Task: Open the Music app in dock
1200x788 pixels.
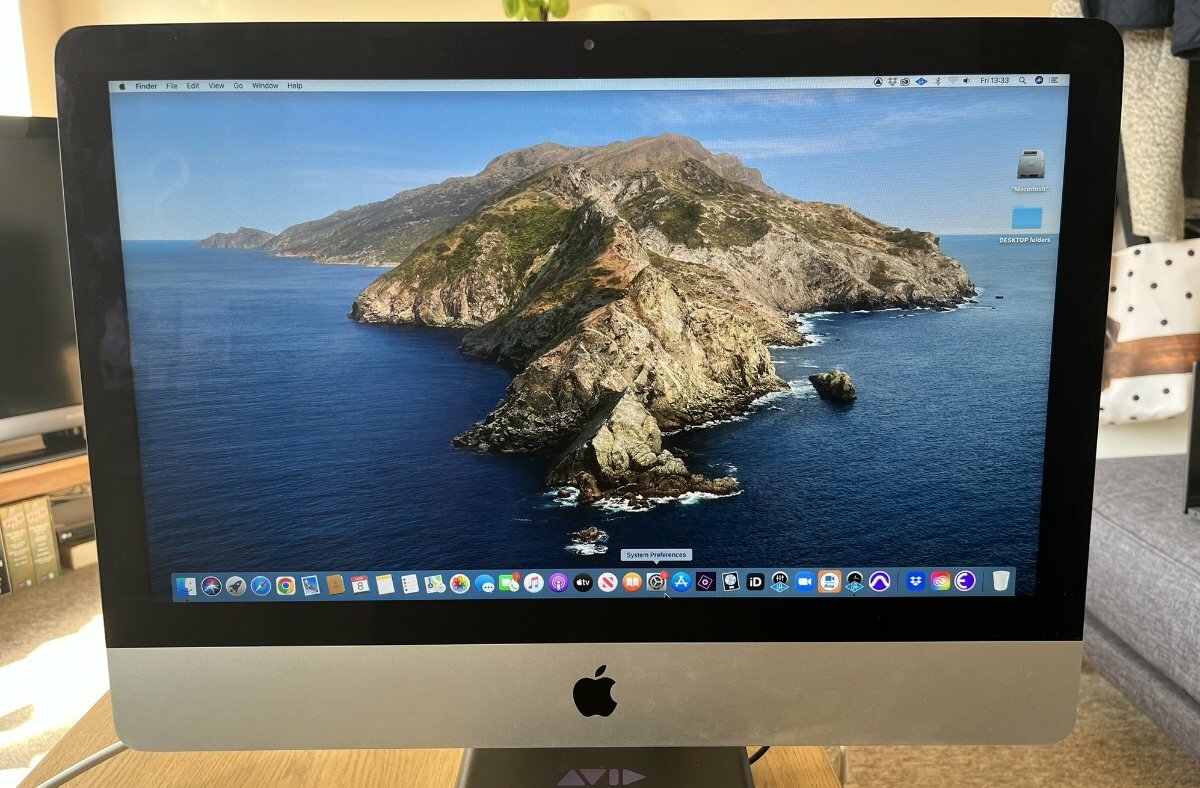Action: pos(533,583)
